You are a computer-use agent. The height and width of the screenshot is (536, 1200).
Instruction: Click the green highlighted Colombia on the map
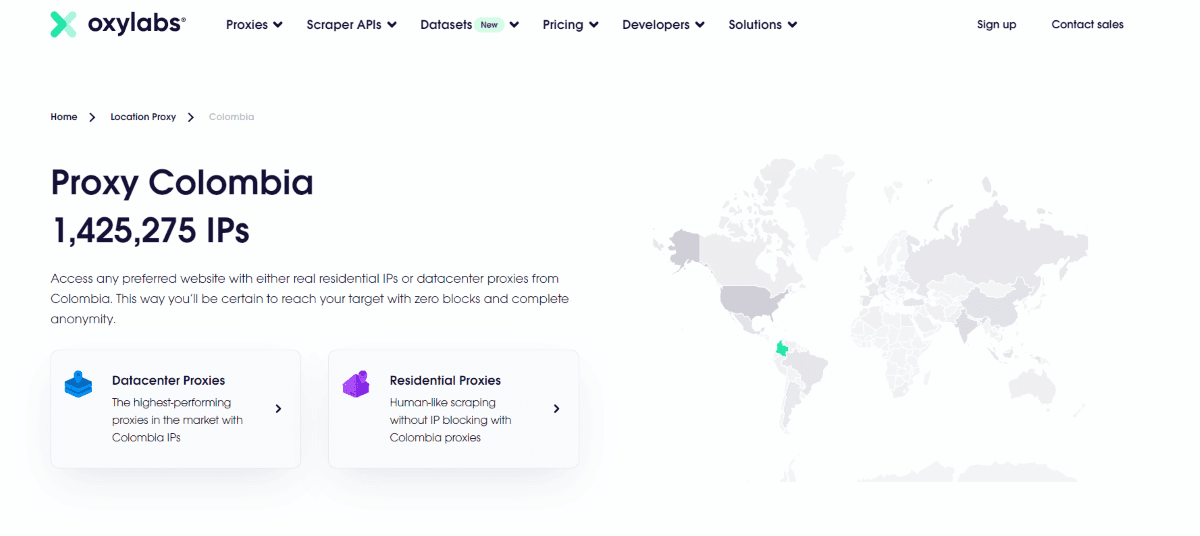(781, 349)
